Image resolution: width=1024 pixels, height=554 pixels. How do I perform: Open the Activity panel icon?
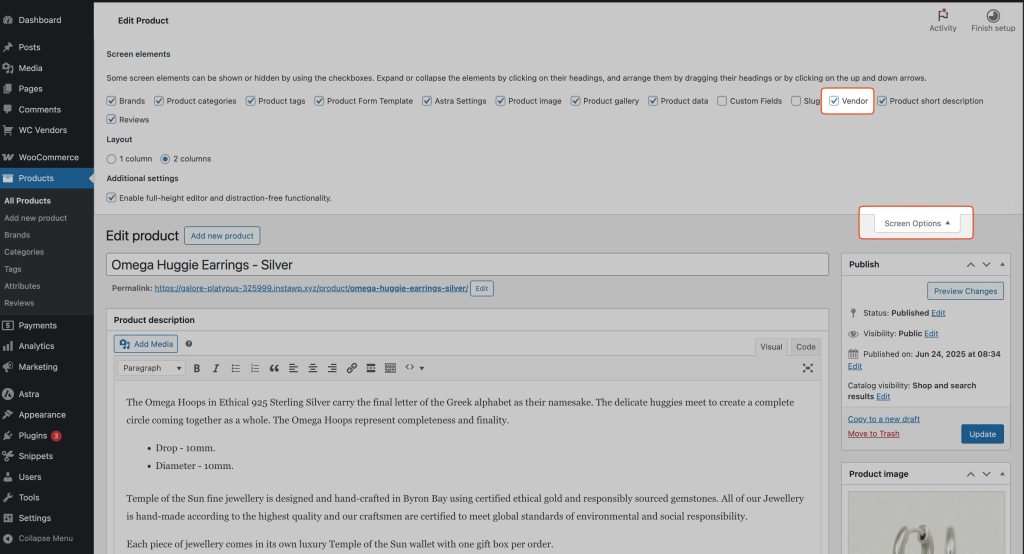[x=943, y=14]
